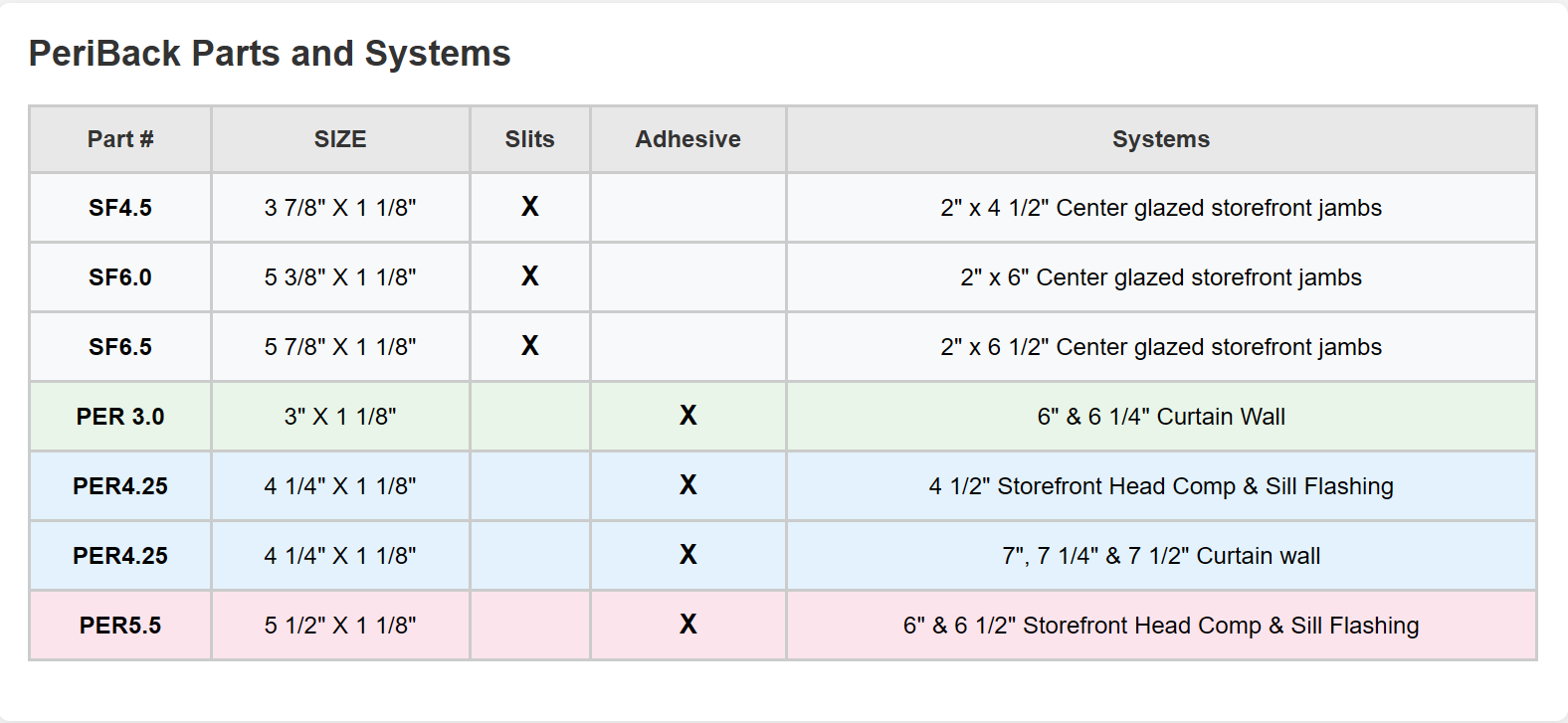Click the Slits X mark for SF4.5
1568x723 pixels.
(529, 207)
